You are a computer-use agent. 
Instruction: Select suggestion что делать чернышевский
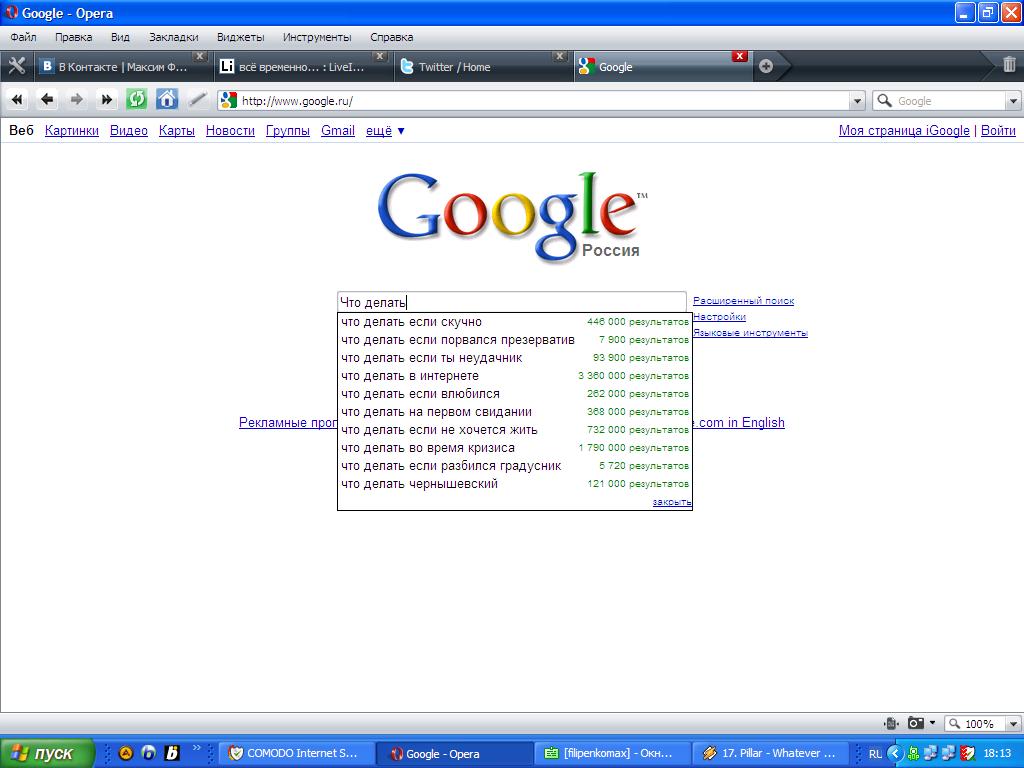click(x=515, y=484)
